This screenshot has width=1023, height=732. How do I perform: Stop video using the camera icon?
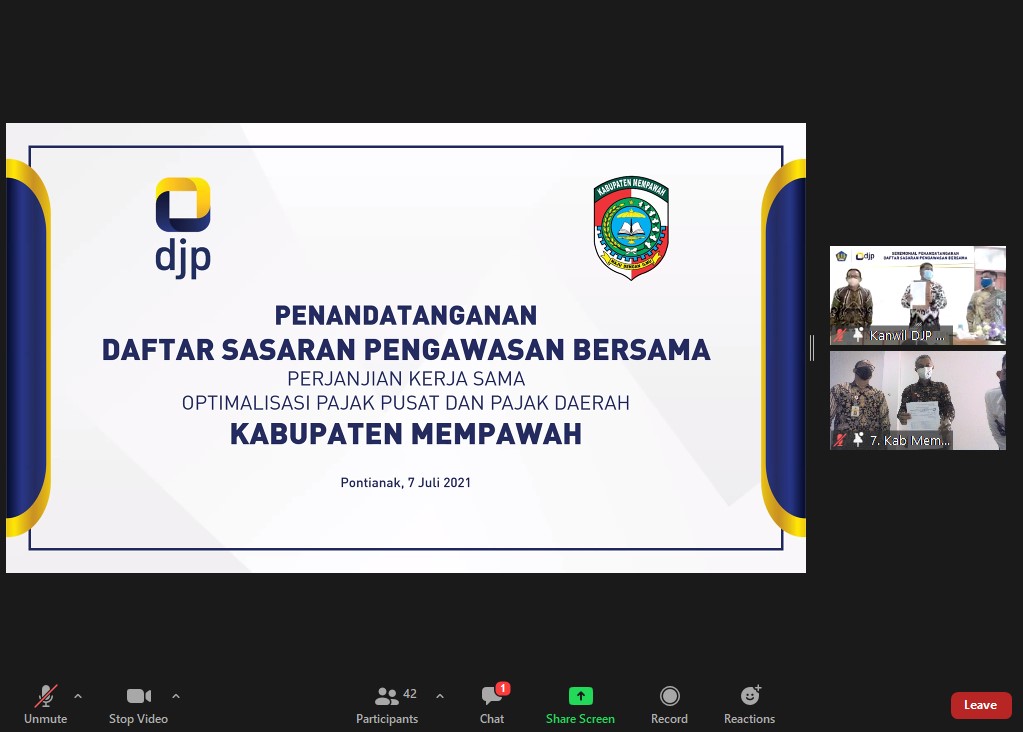tap(138, 697)
